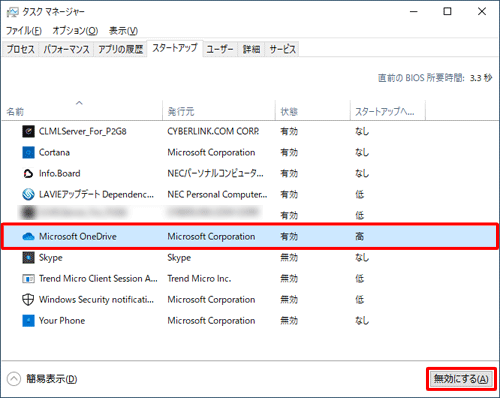Select the Skype entry name

pyautogui.click(x=51, y=258)
